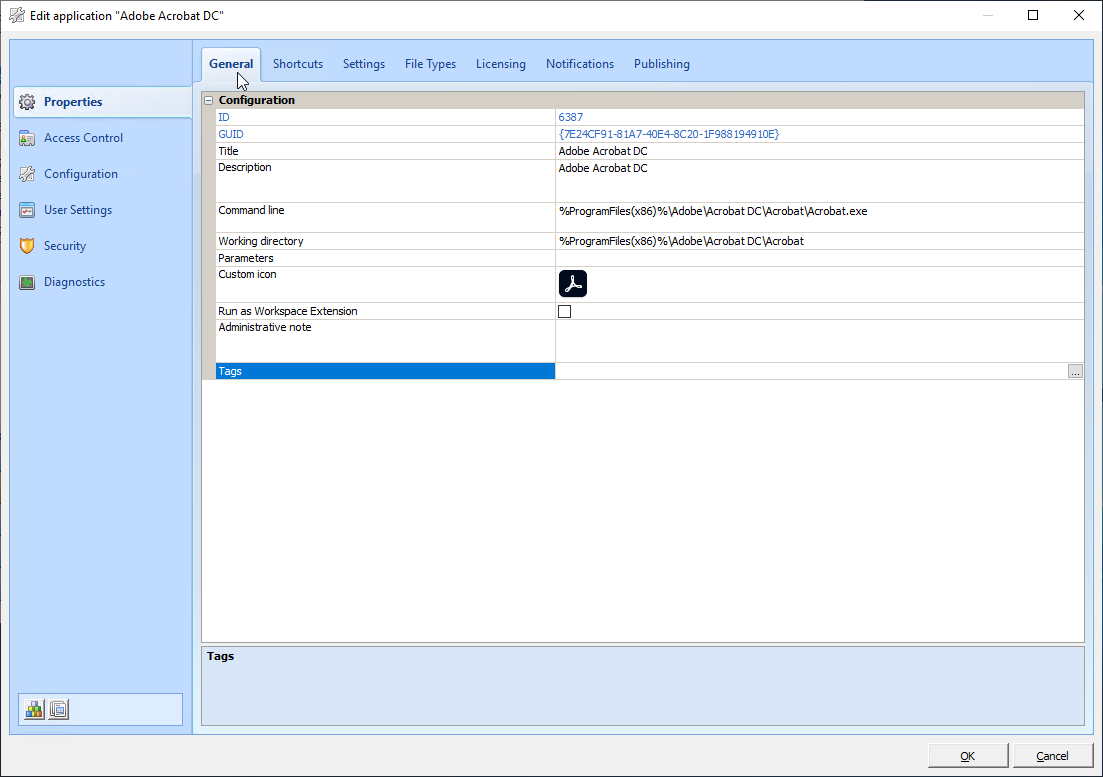The image size is (1103, 777).
Task: Click the Security shield icon
Action: click(x=27, y=246)
